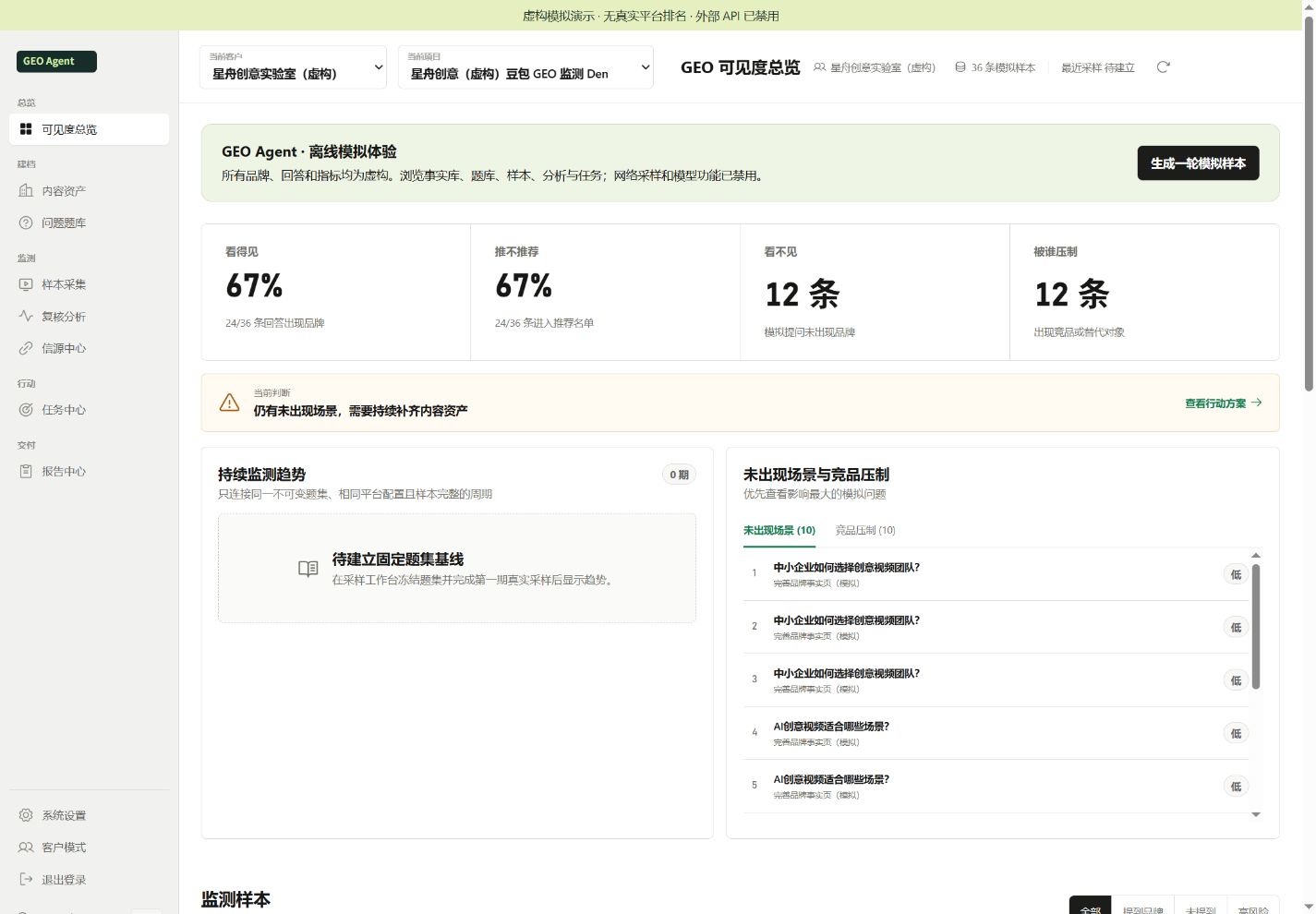Open 系统设置 gear item

[x=90, y=815]
